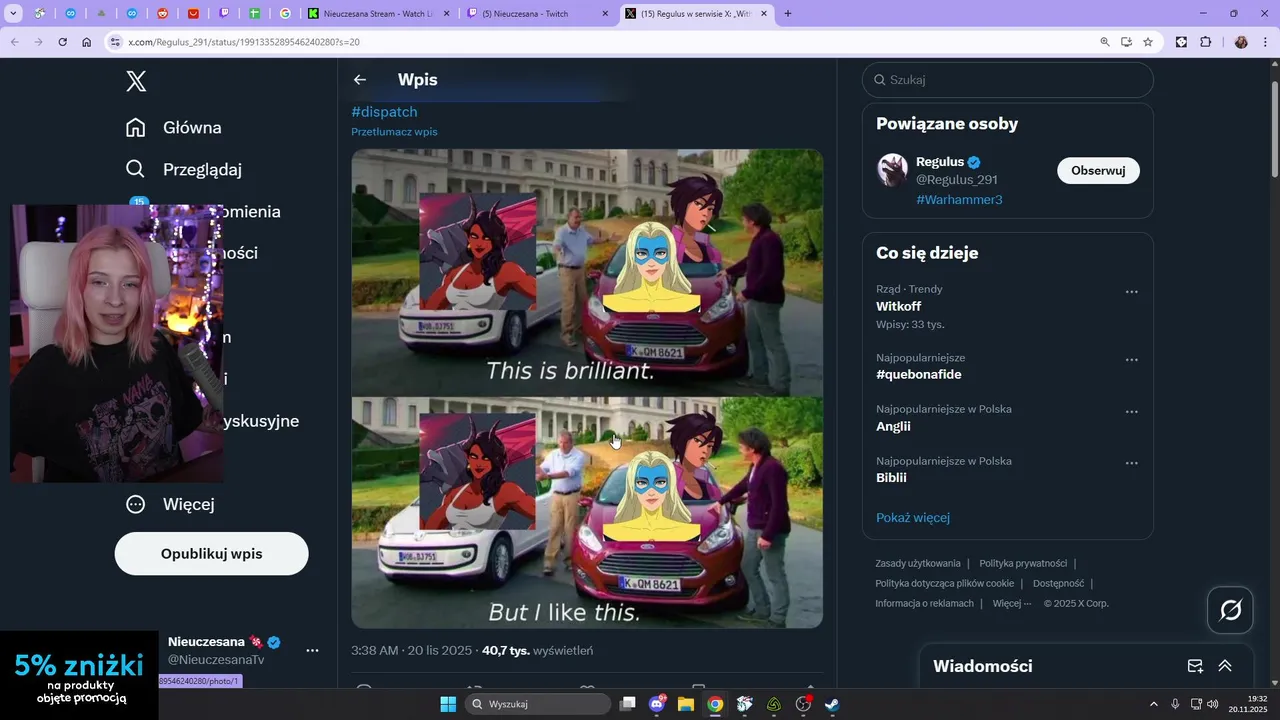Open Chrome extensions puzzle icon
Viewport: 1280px width, 720px height.
(1205, 42)
